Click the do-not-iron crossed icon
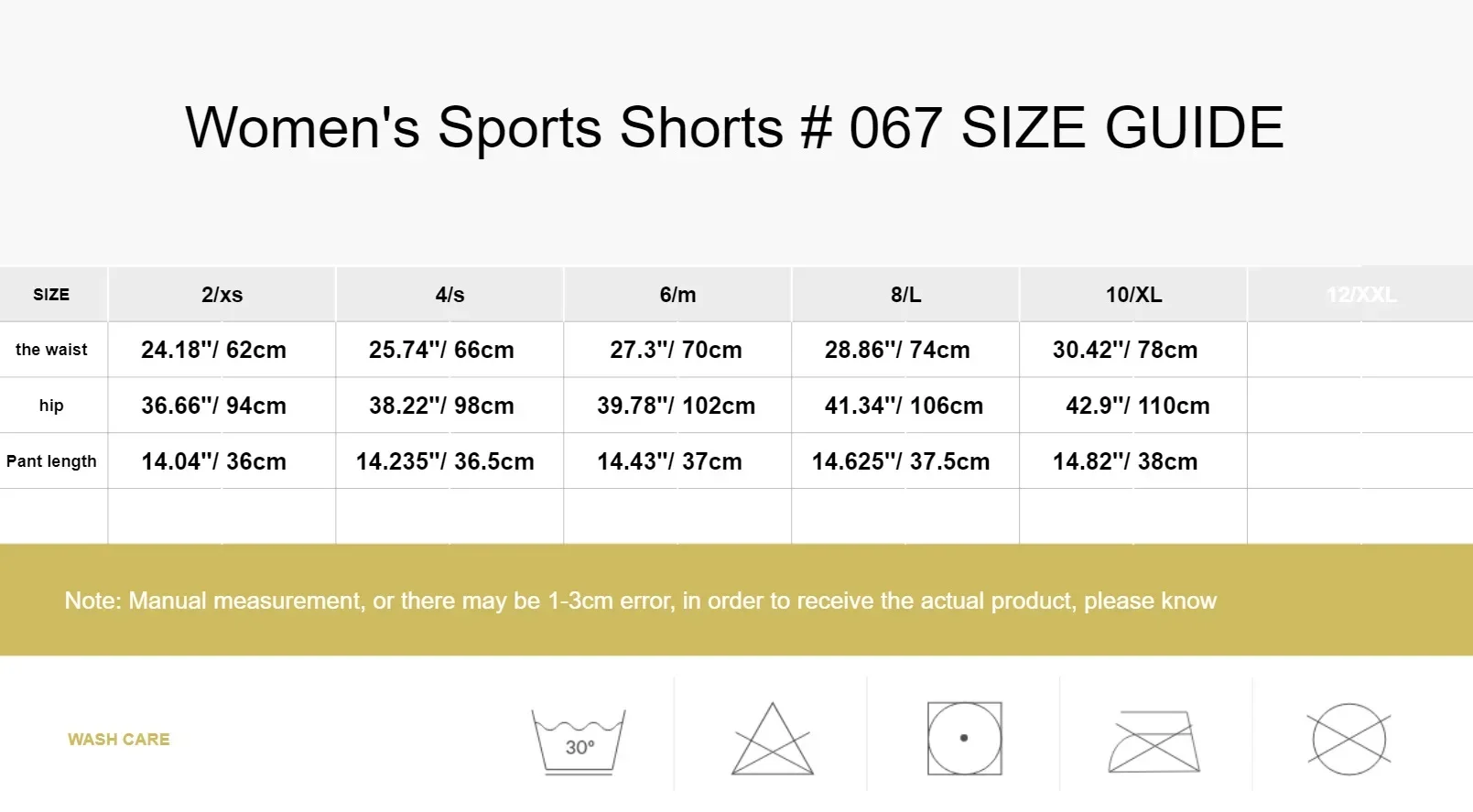This screenshot has width=1473, height=812. (1154, 741)
